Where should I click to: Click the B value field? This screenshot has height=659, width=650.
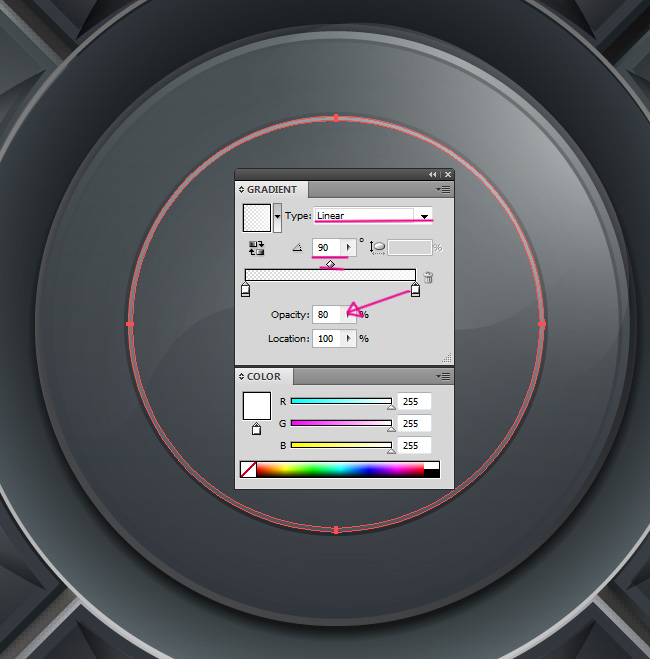(x=414, y=445)
